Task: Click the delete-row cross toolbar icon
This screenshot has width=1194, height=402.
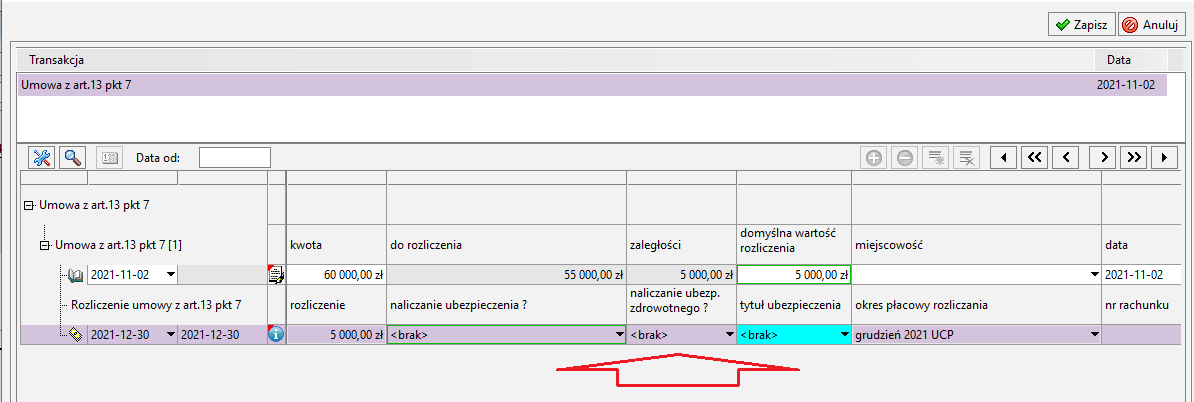Action: click(966, 158)
